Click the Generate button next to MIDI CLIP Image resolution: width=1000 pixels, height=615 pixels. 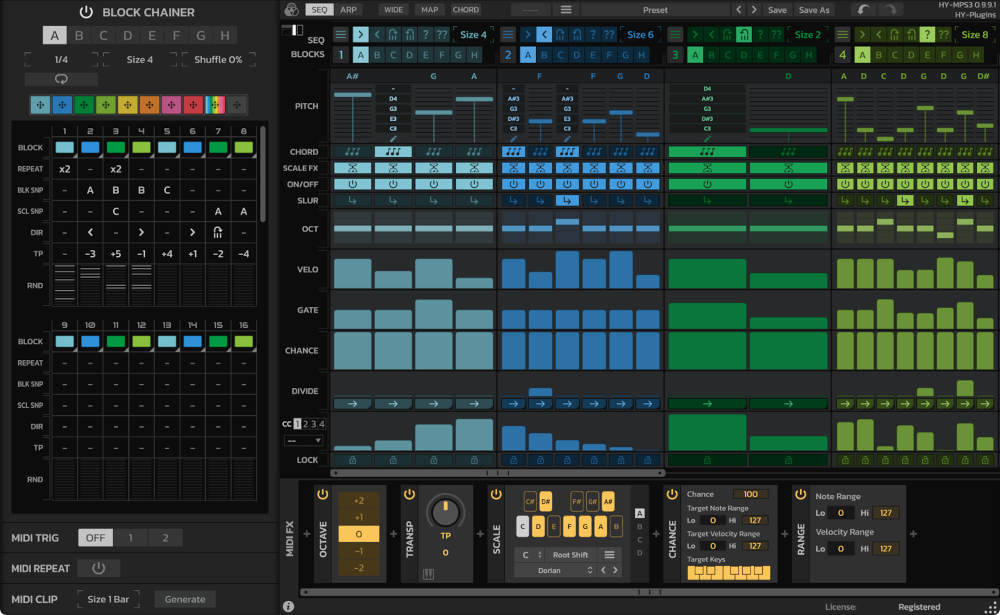click(x=184, y=599)
